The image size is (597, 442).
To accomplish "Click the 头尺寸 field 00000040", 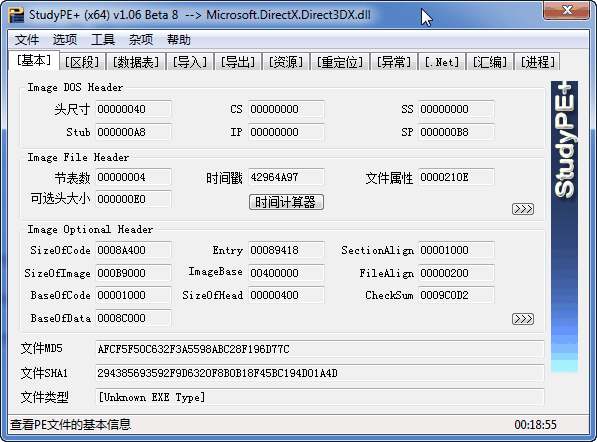I will (x=133, y=109).
